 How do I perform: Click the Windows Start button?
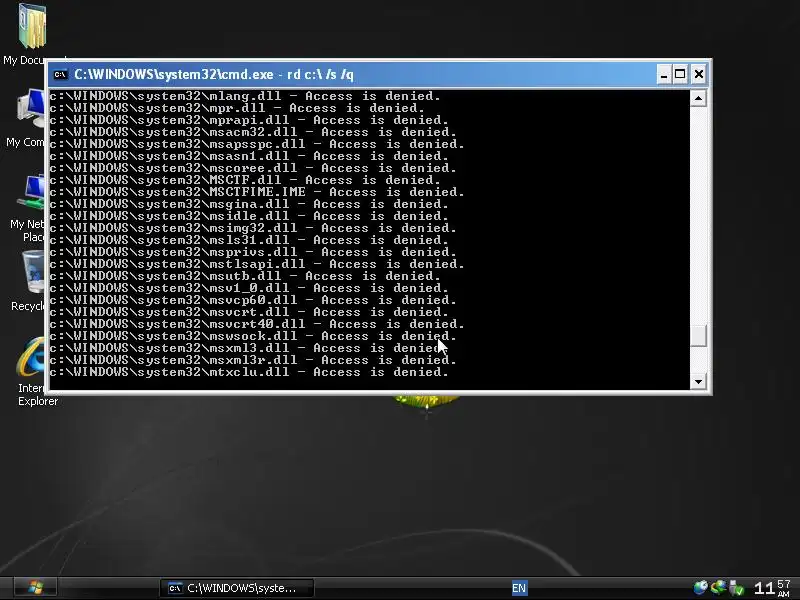coord(35,588)
